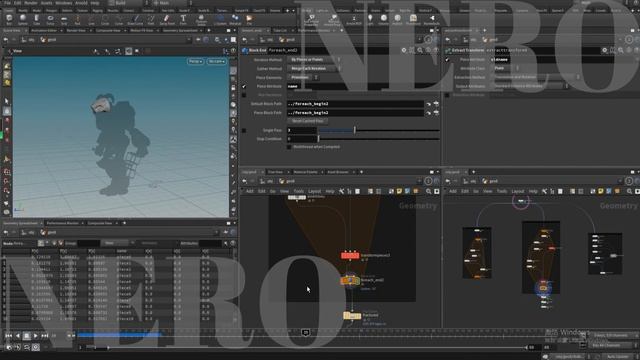Select the Draw Curve shelf tool
The width and height of the screenshot is (640, 360).
[x=135, y=19]
